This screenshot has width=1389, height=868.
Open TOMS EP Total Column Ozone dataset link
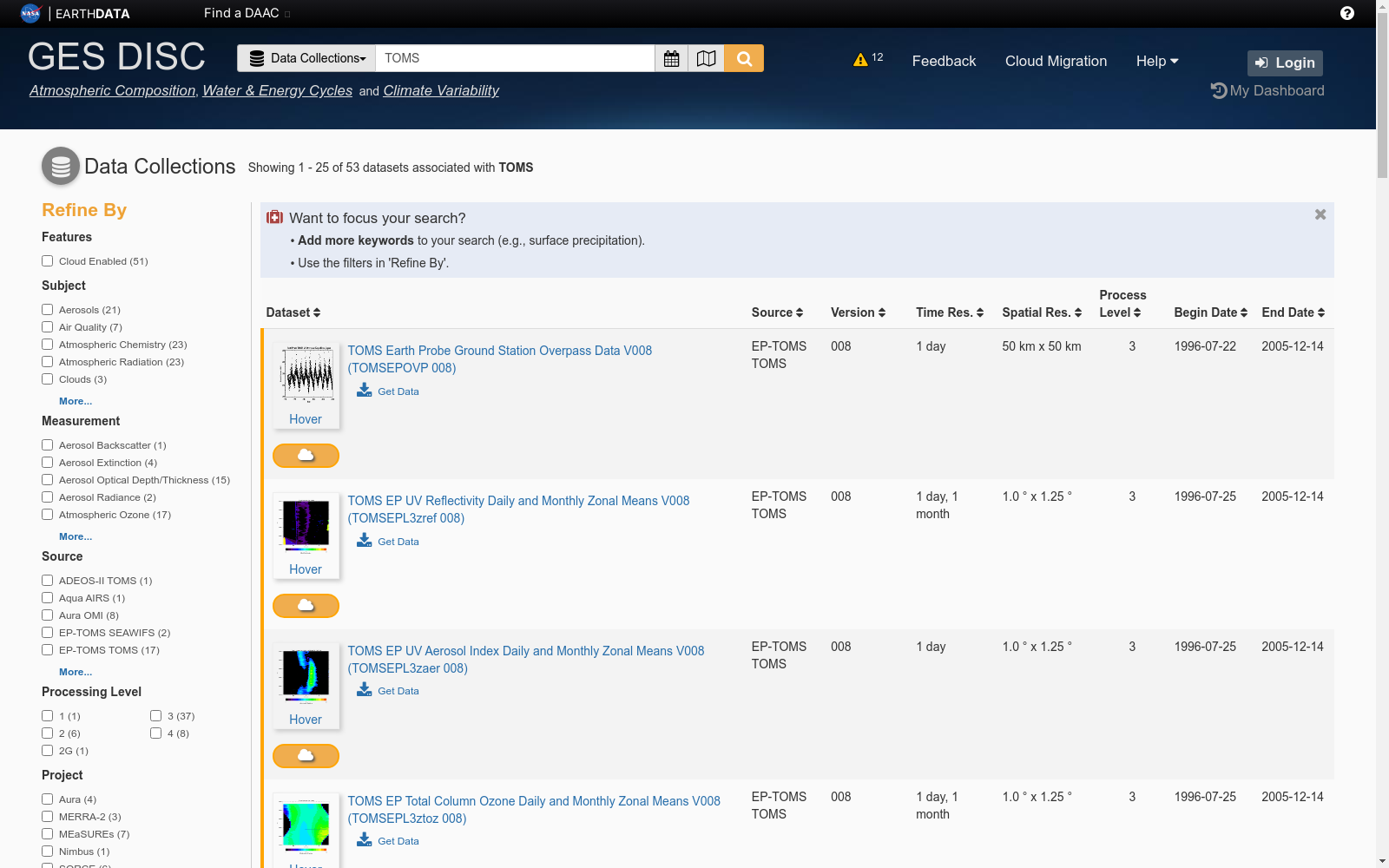pyautogui.click(x=534, y=810)
